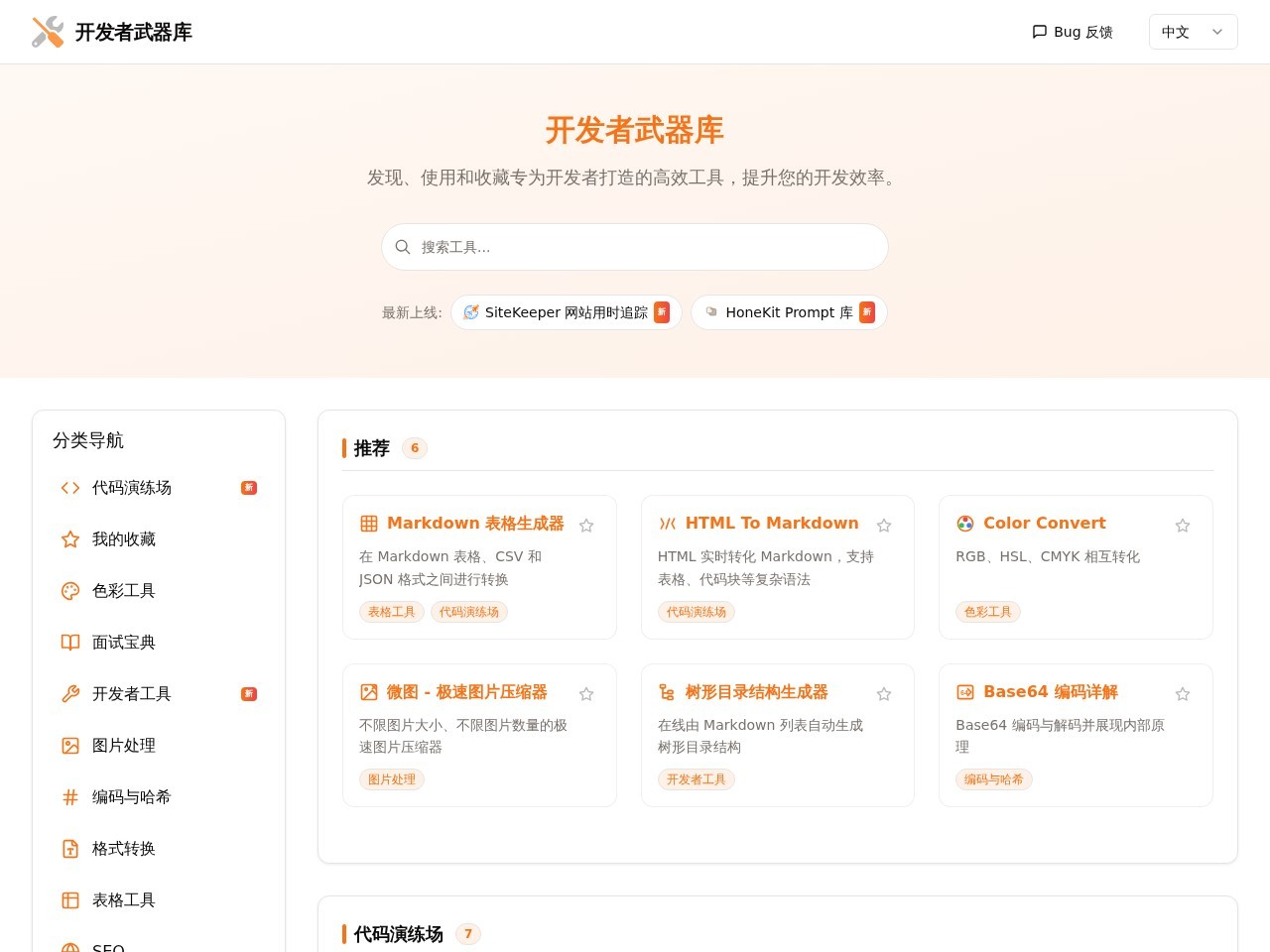Image resolution: width=1270 pixels, height=952 pixels.
Task: Select 我的收藏 in sidebar navigation
Action: coord(159,539)
